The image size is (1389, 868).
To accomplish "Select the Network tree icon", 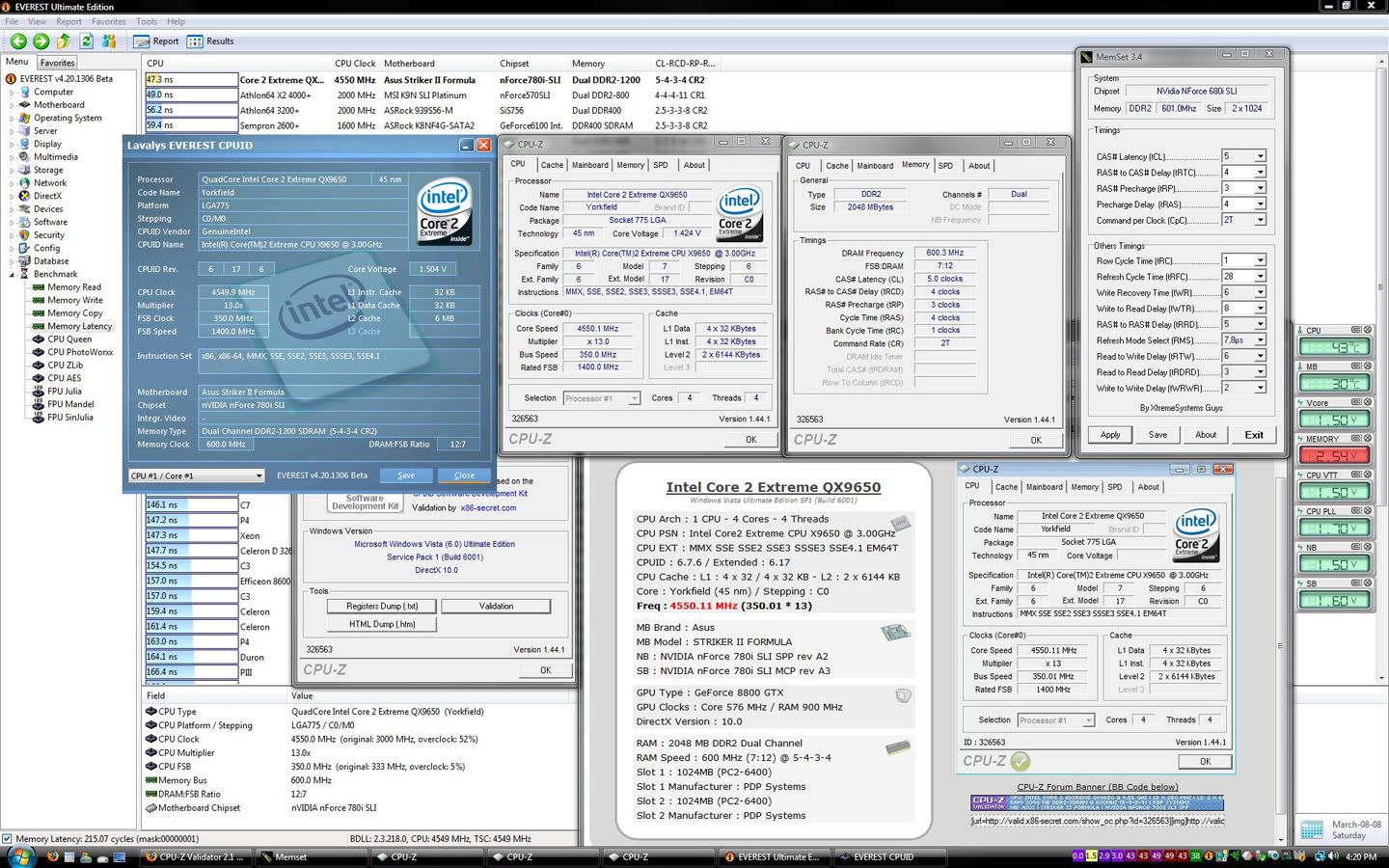I will click(26, 183).
